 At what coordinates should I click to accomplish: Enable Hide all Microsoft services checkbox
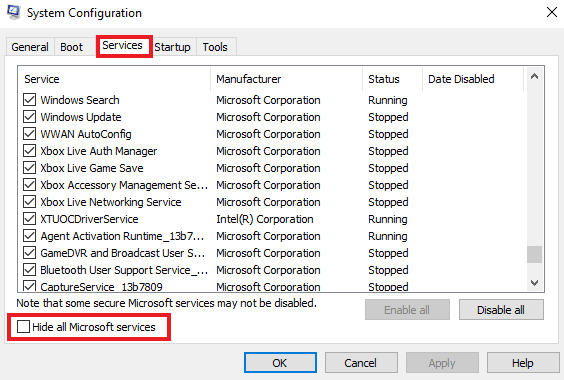(x=23, y=327)
